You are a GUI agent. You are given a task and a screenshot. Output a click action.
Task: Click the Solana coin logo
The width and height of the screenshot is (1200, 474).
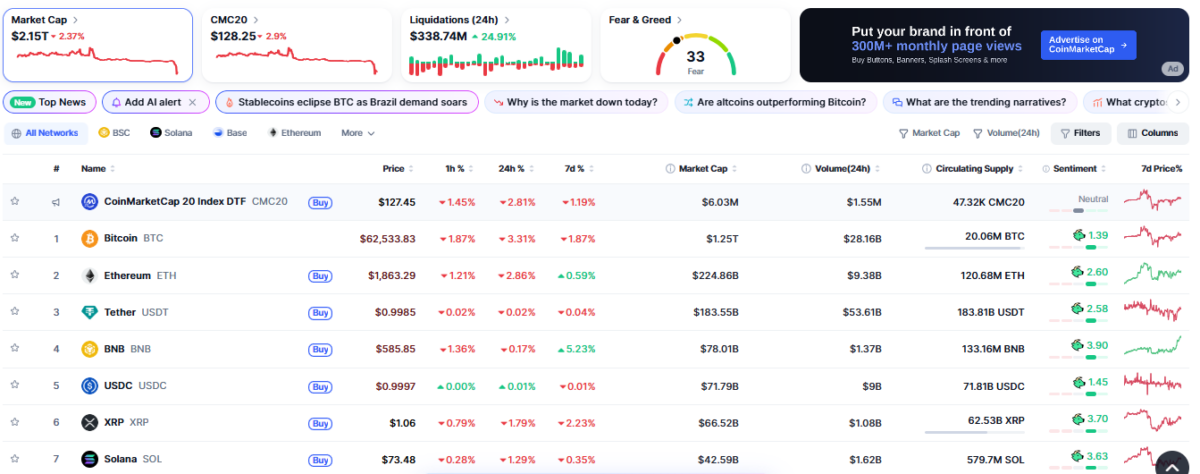[x=89, y=459]
